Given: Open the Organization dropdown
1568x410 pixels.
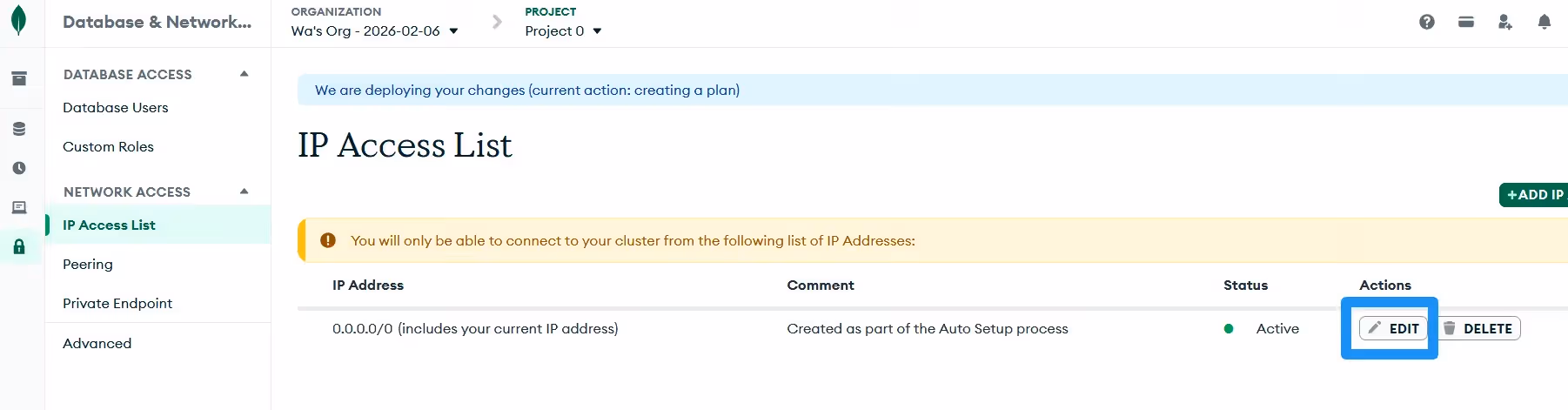Looking at the screenshot, I should pyautogui.click(x=374, y=31).
